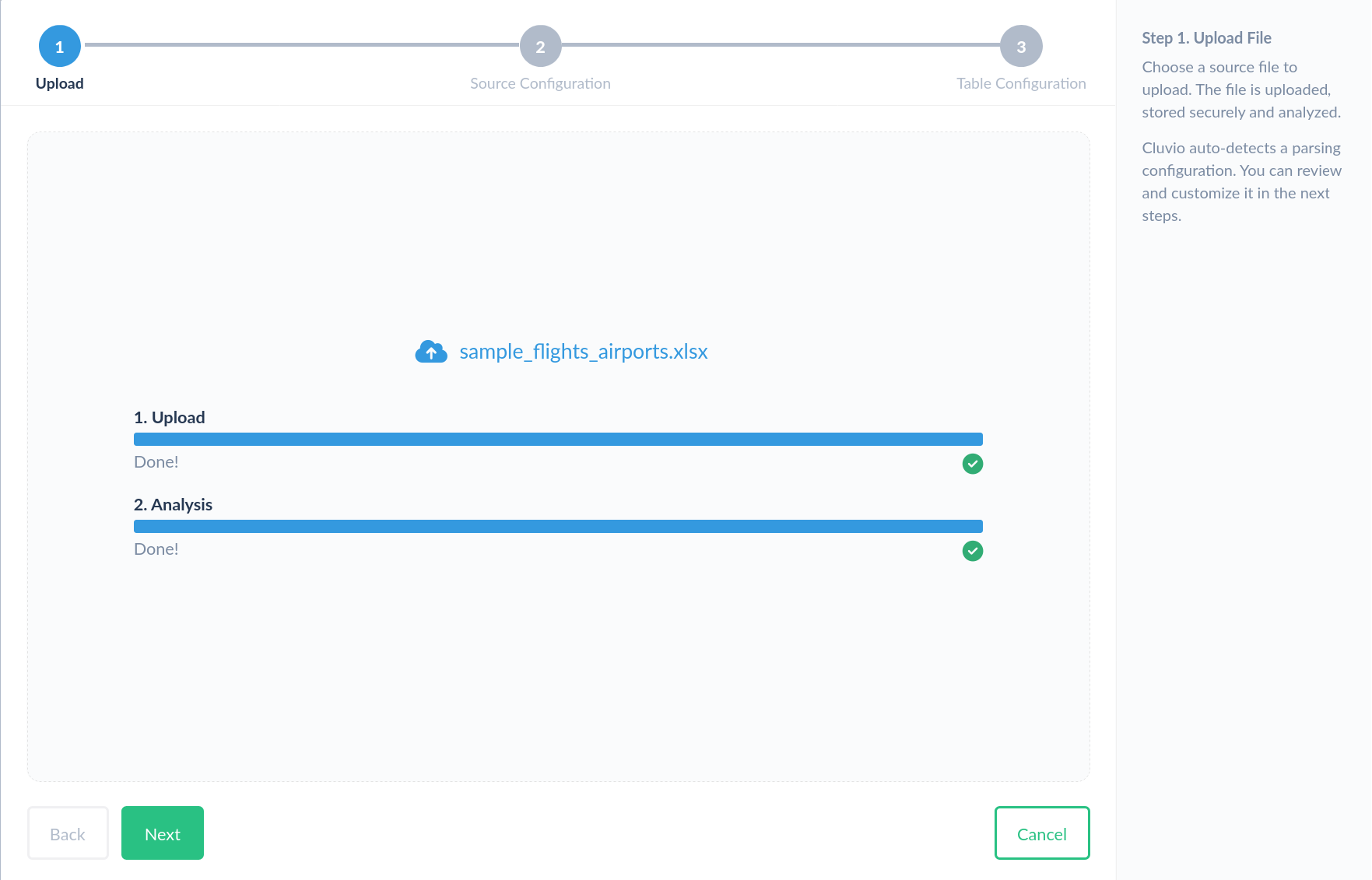Click the Analysis progress bar

[558, 527]
